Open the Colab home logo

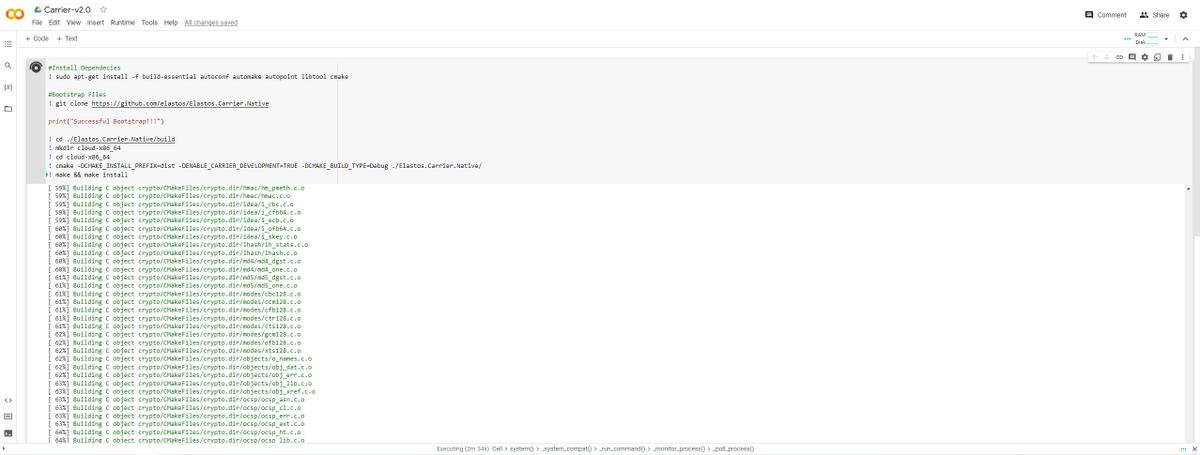(14, 14)
